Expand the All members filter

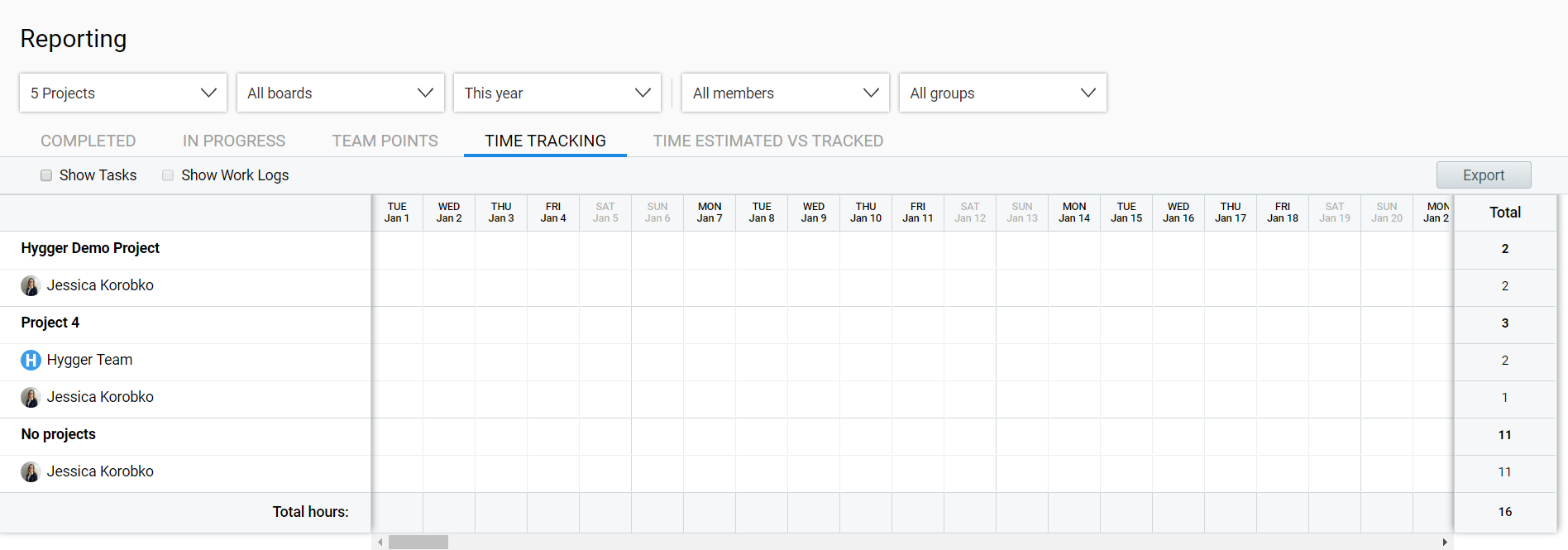tap(785, 93)
